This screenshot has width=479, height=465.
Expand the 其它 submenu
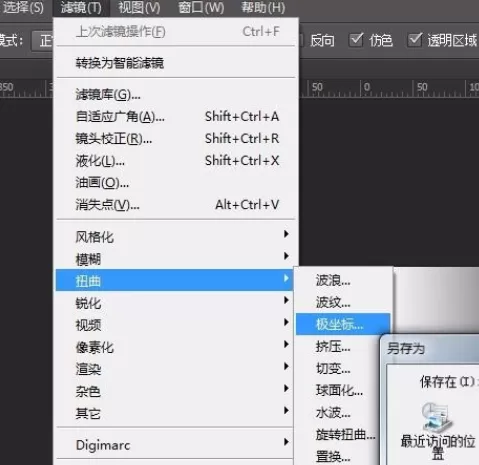pos(174,413)
